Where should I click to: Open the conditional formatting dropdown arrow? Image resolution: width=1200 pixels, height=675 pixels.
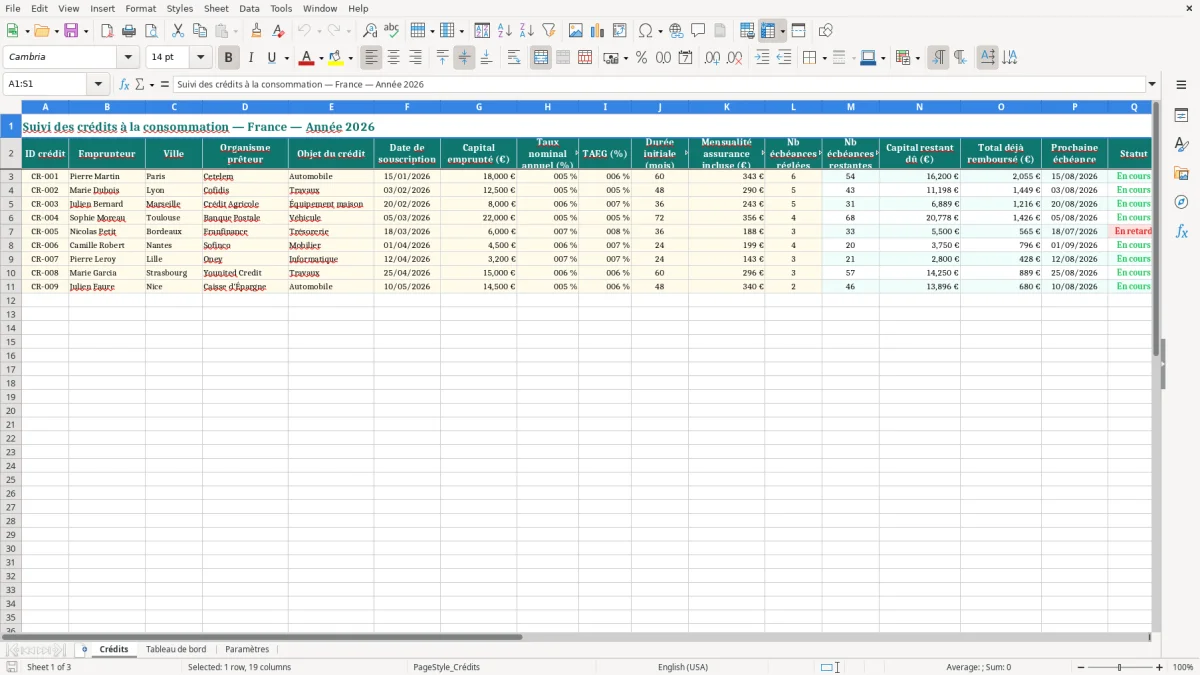pyautogui.click(x=917, y=59)
